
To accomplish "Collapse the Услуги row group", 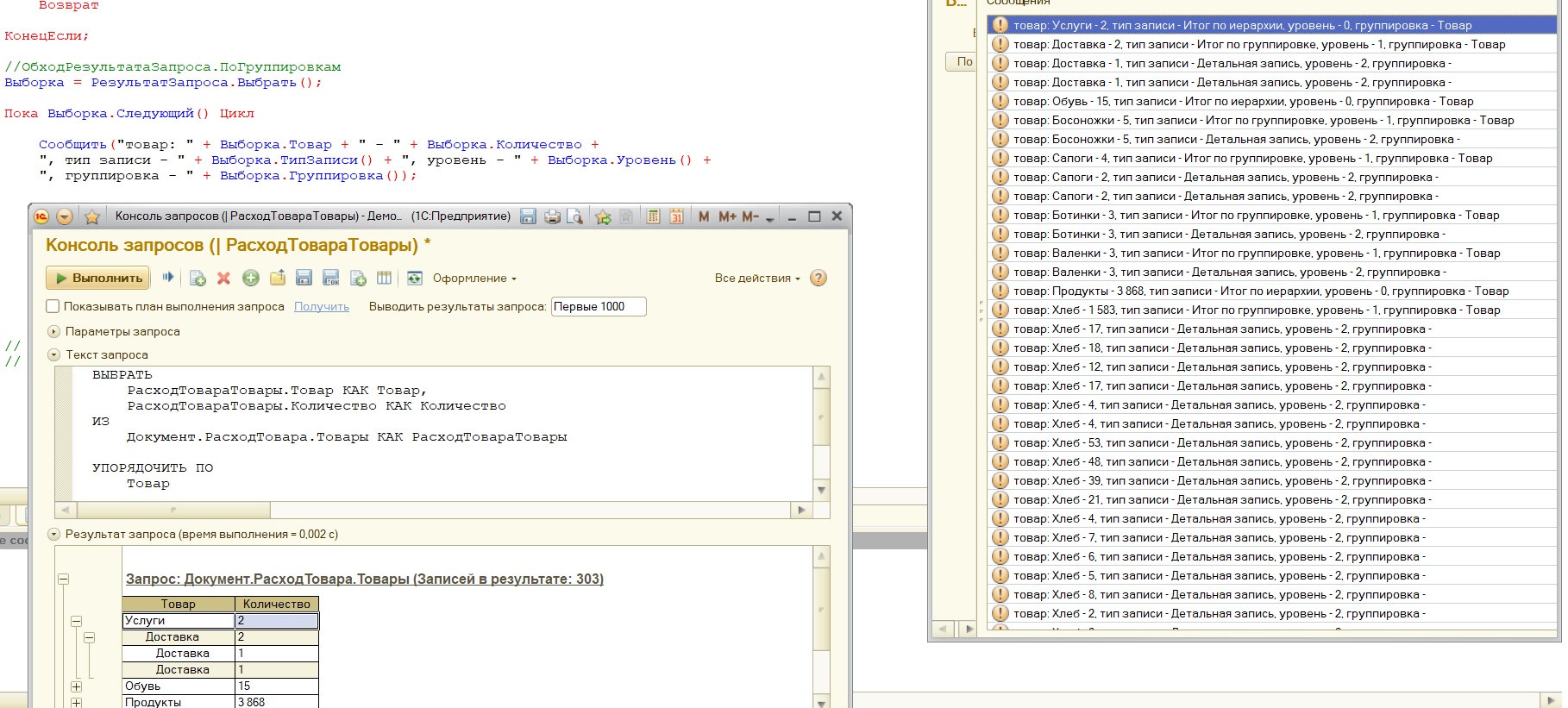I will (x=76, y=621).
